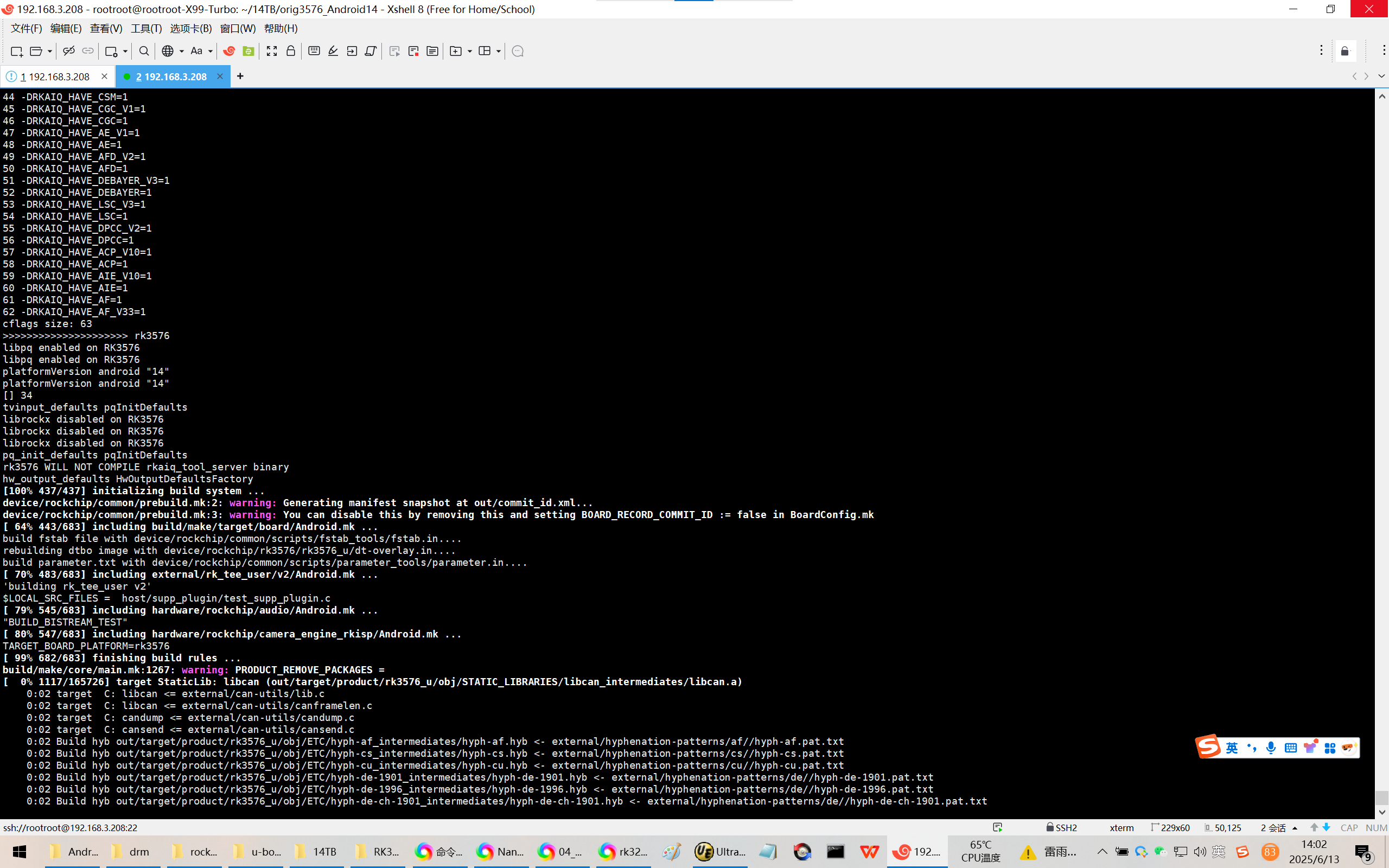Launch the Xftp file transfer icon
The image size is (1389, 868).
click(x=249, y=51)
